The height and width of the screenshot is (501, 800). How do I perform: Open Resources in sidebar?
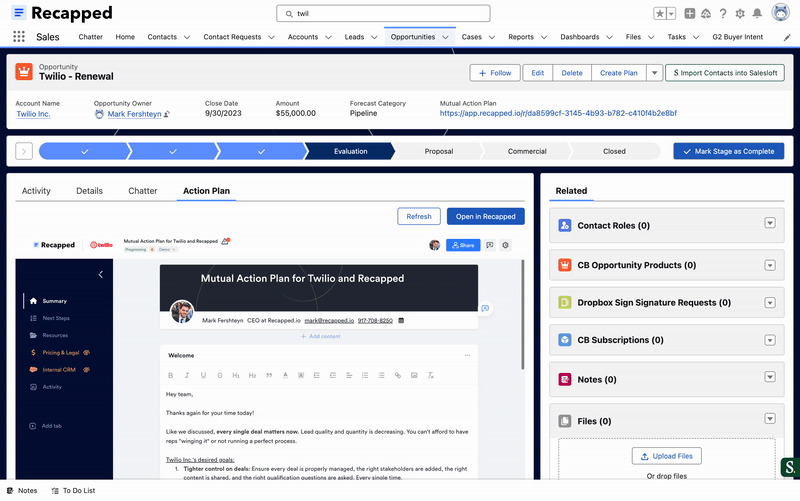pos(55,335)
